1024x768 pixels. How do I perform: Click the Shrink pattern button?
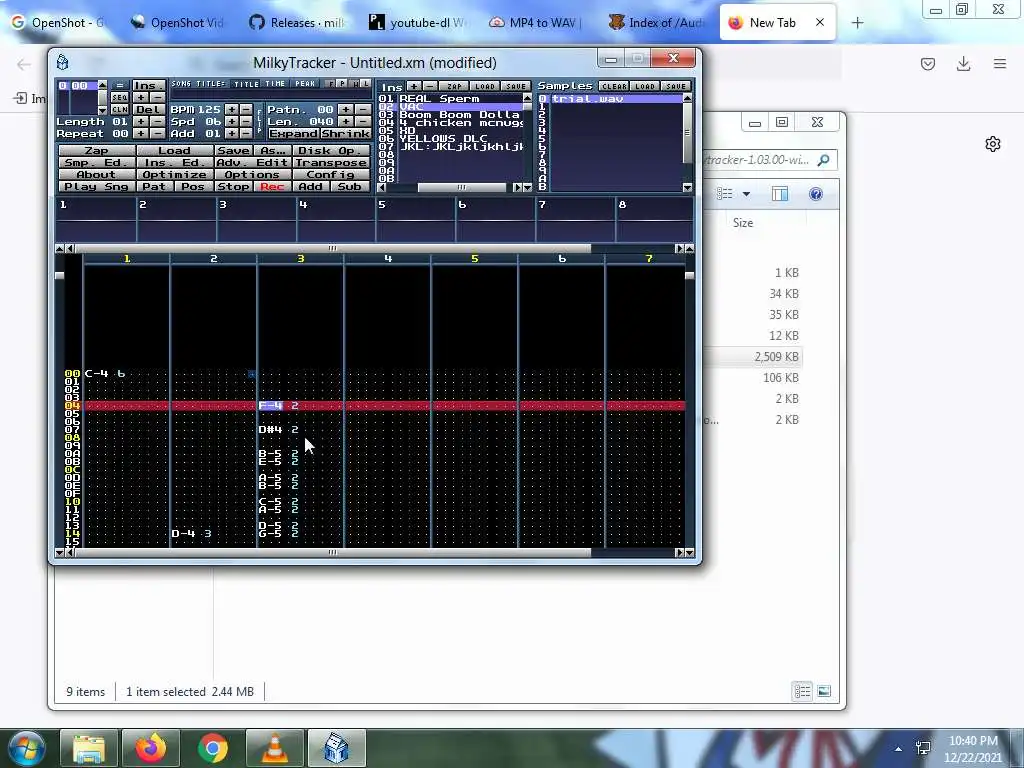345,133
